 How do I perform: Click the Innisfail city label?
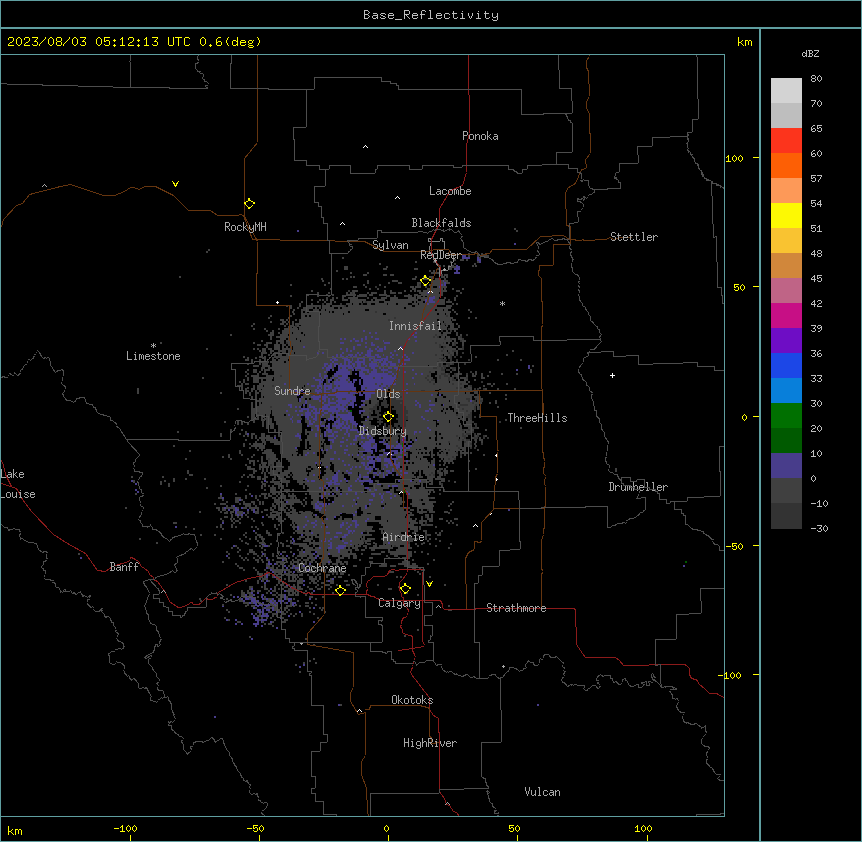[415, 326]
